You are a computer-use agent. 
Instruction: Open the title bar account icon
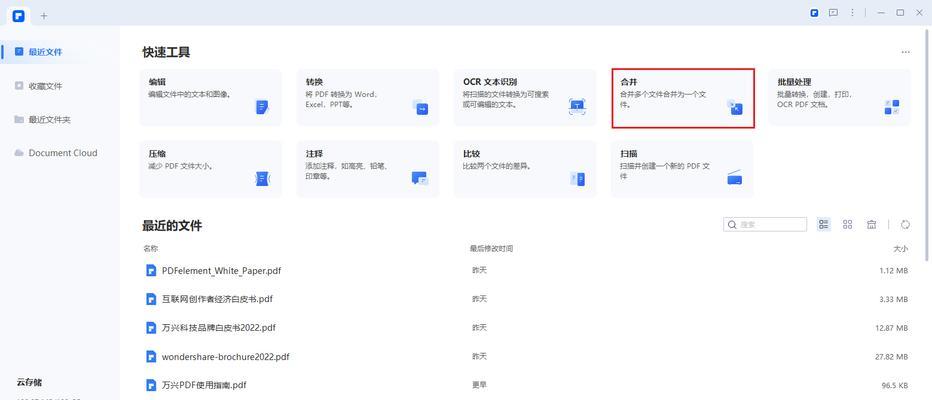point(814,12)
